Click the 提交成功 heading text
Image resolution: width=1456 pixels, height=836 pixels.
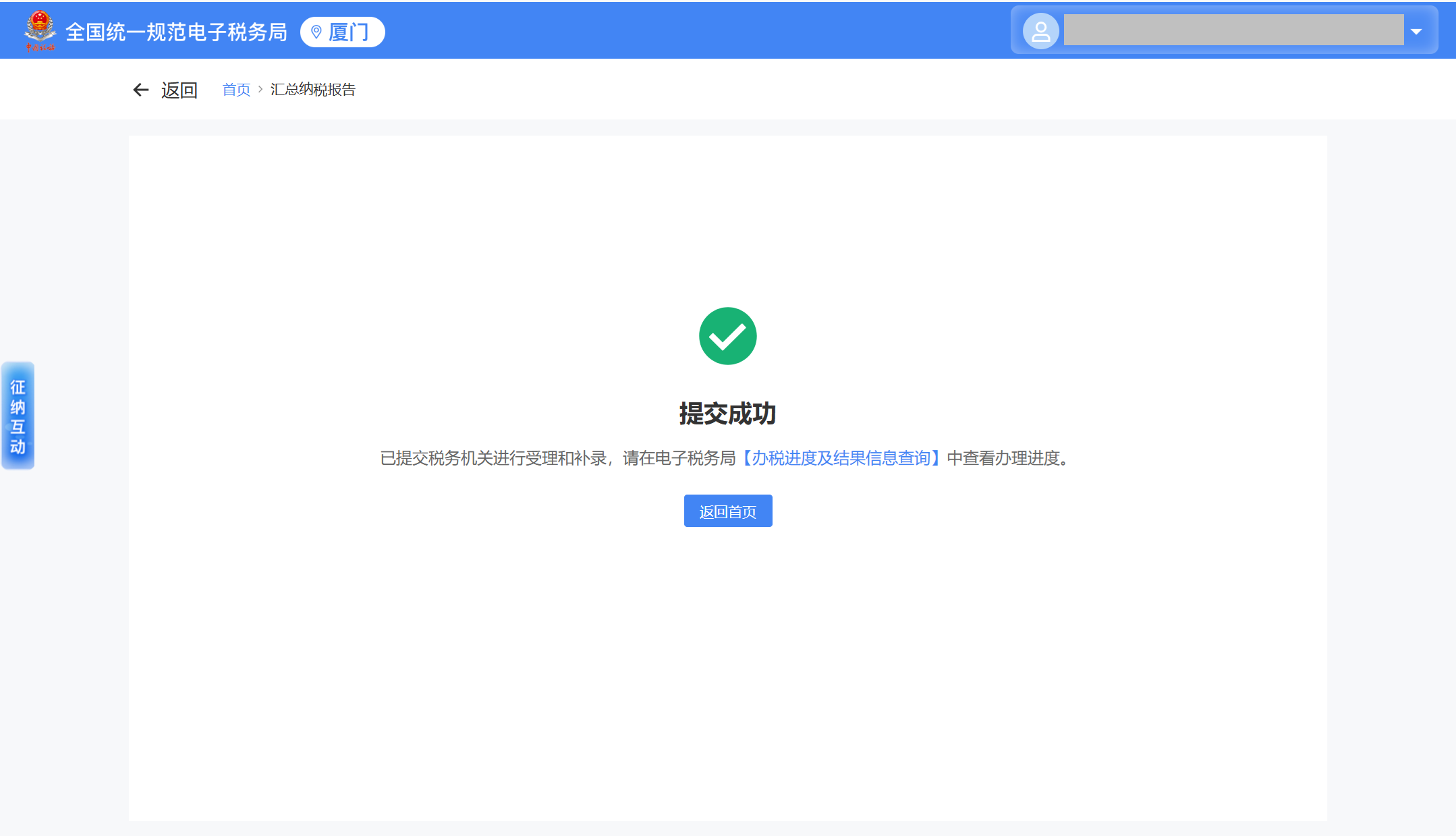(x=727, y=414)
